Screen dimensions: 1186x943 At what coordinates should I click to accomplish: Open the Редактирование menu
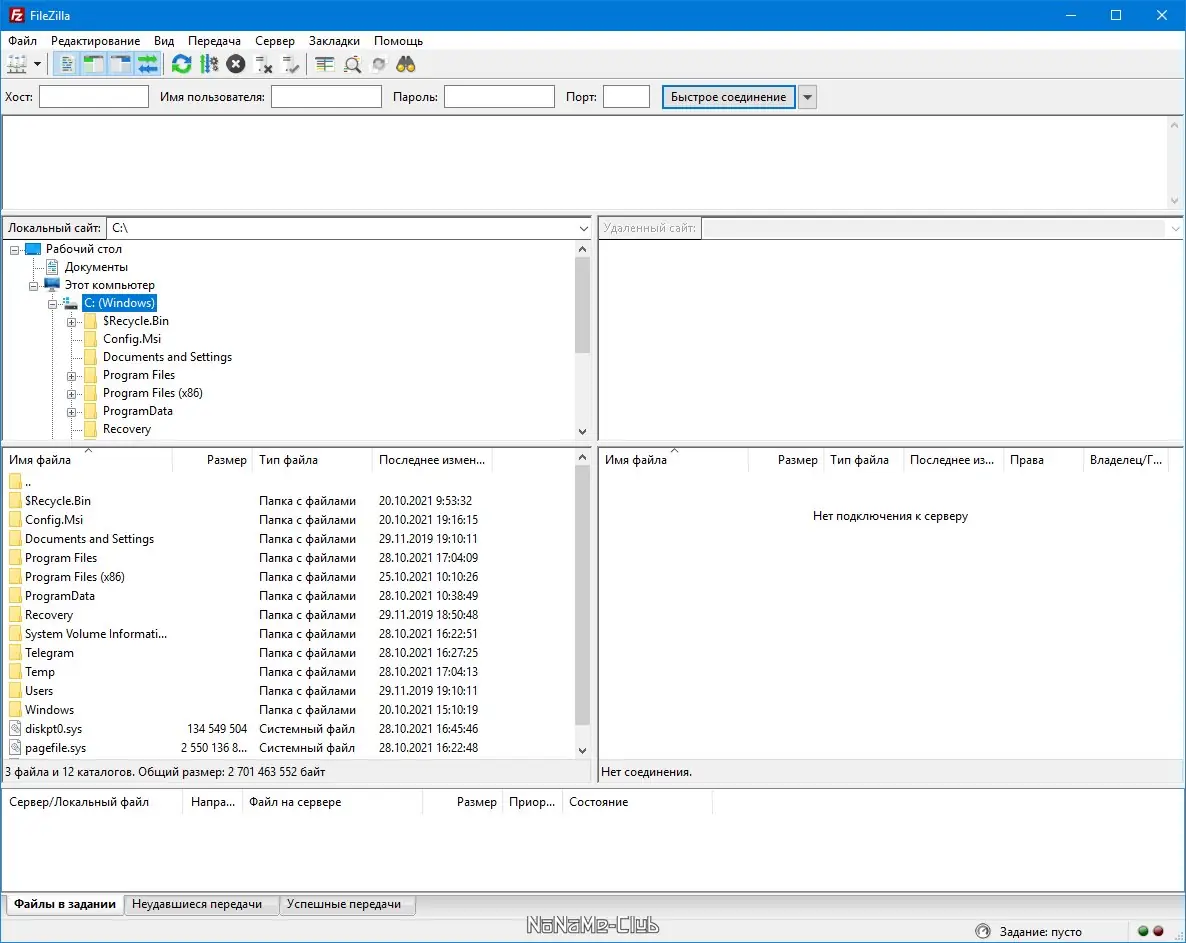pos(95,41)
